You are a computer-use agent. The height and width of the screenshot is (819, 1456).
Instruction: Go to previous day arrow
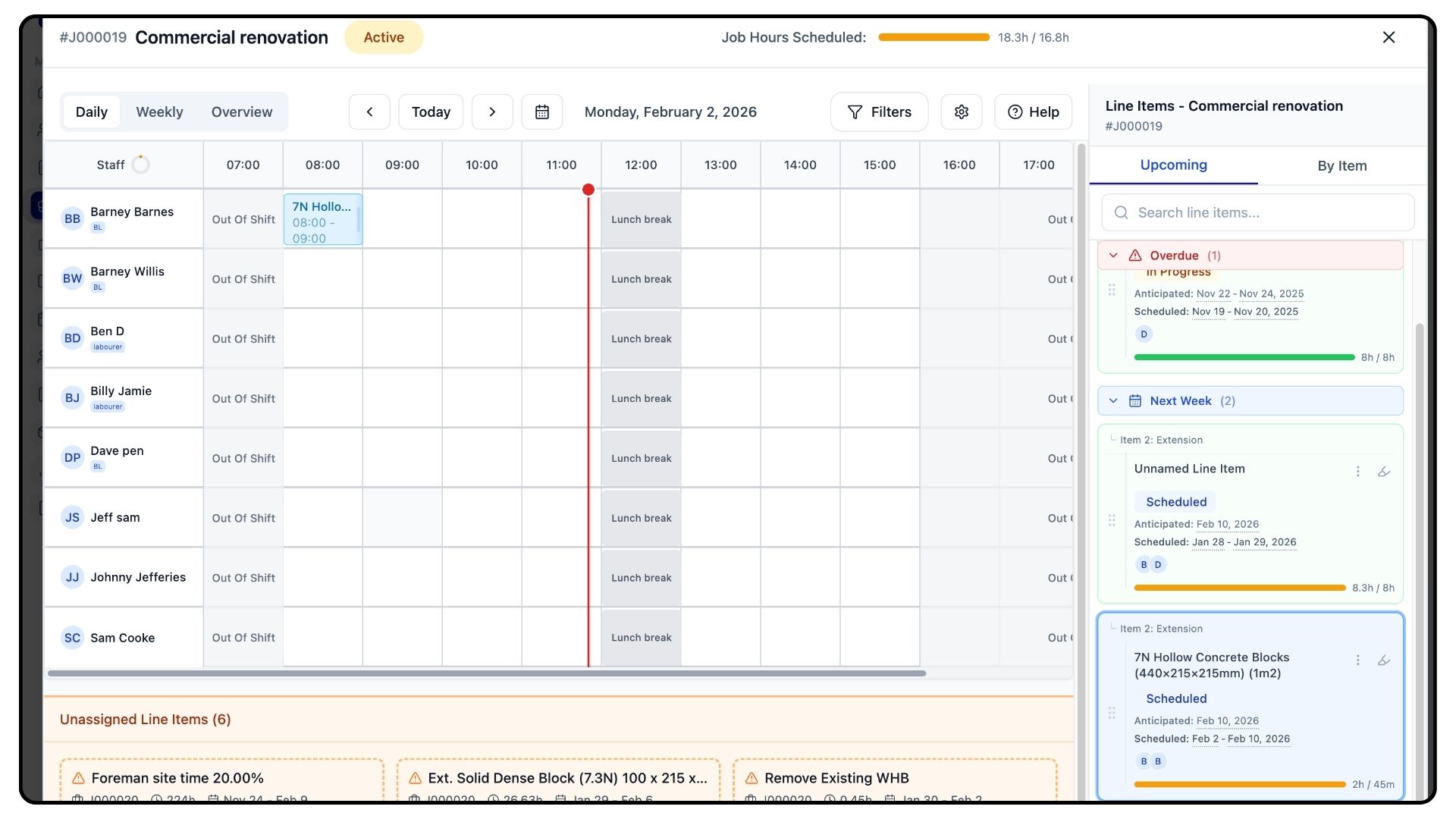point(369,112)
